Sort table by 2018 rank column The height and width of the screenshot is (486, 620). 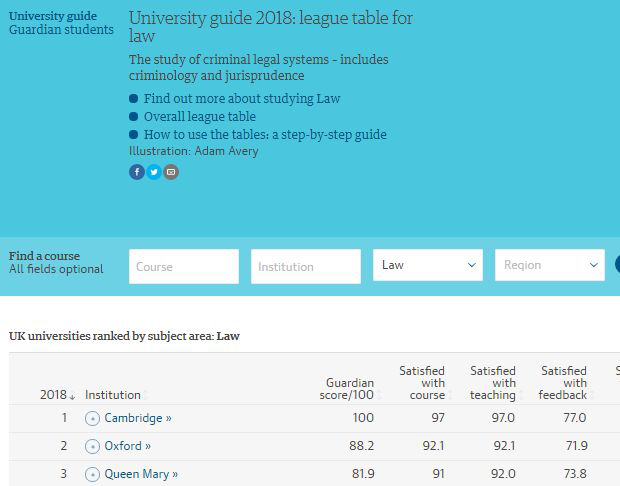coord(57,395)
